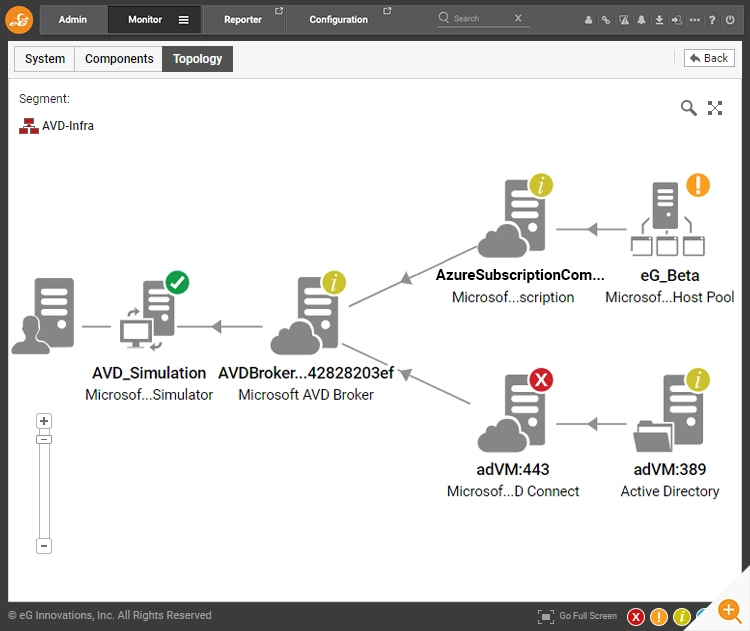
Task: Click the red critical badge on adVM:443
Action: coord(541,380)
